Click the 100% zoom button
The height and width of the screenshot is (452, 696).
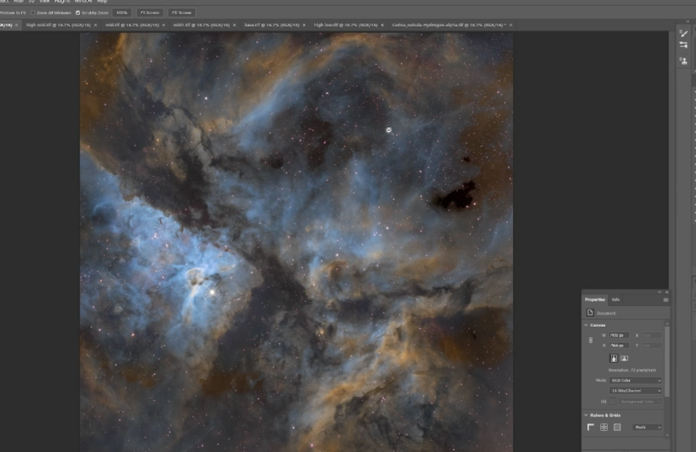(x=122, y=13)
